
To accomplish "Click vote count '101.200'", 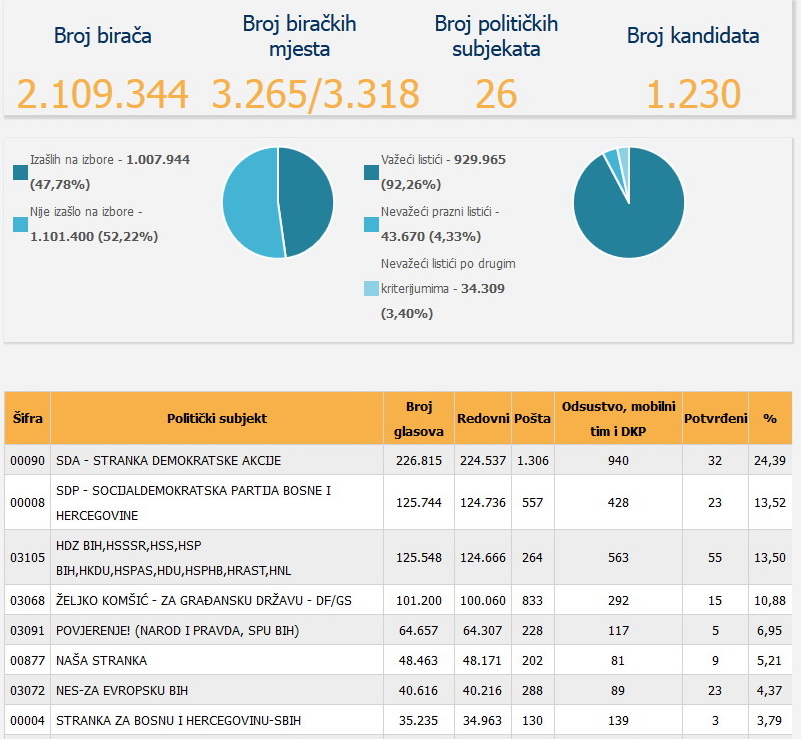I will point(419,601).
